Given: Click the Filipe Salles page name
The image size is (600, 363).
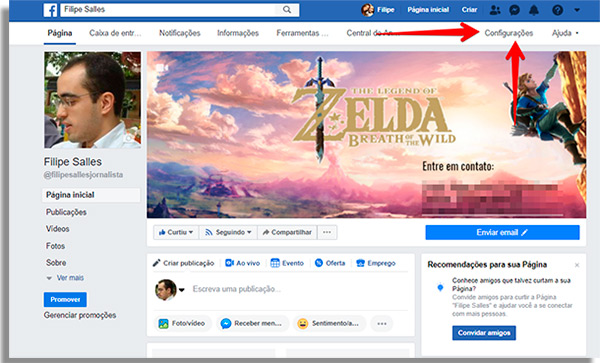Looking at the screenshot, I should pos(73,162).
